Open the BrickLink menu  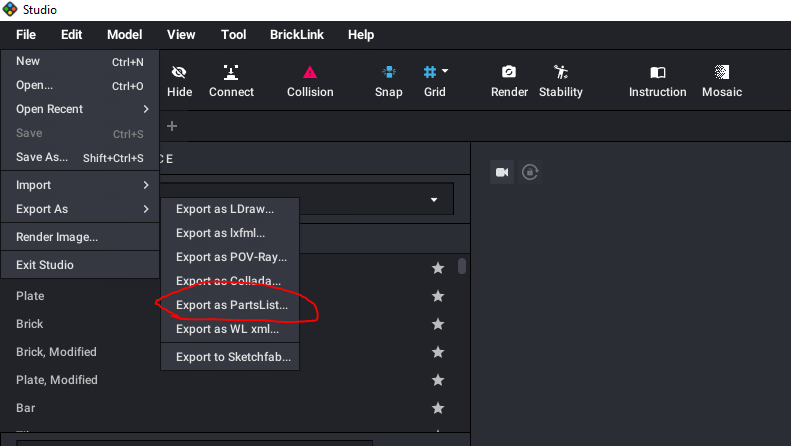[x=297, y=35]
